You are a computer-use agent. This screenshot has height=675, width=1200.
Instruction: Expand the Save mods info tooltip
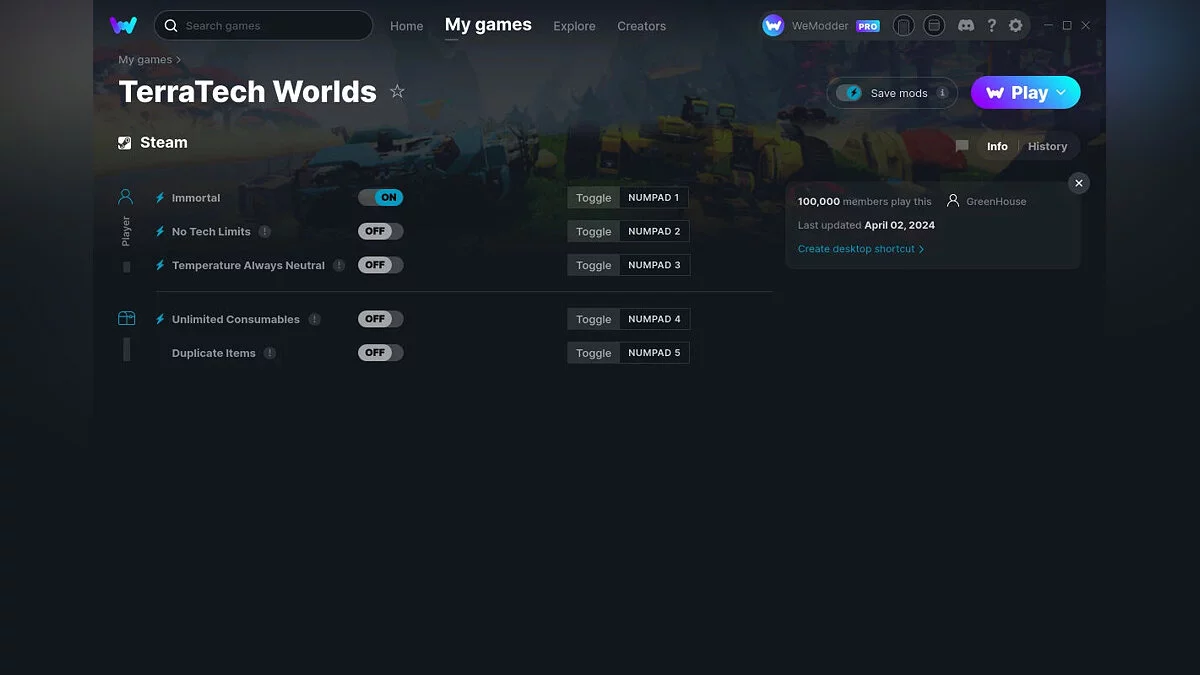pos(941,92)
